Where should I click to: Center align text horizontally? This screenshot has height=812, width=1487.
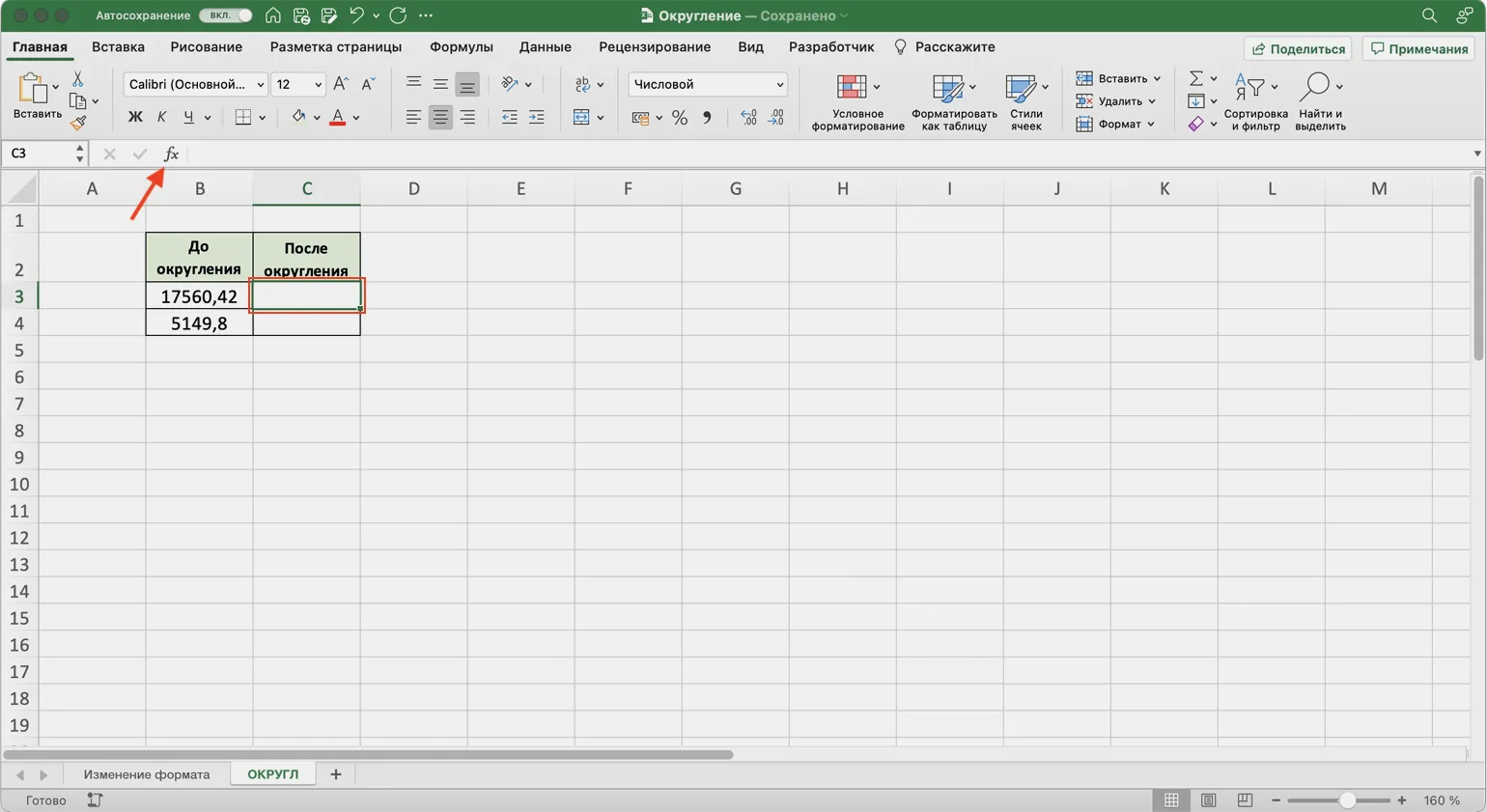pyautogui.click(x=440, y=118)
